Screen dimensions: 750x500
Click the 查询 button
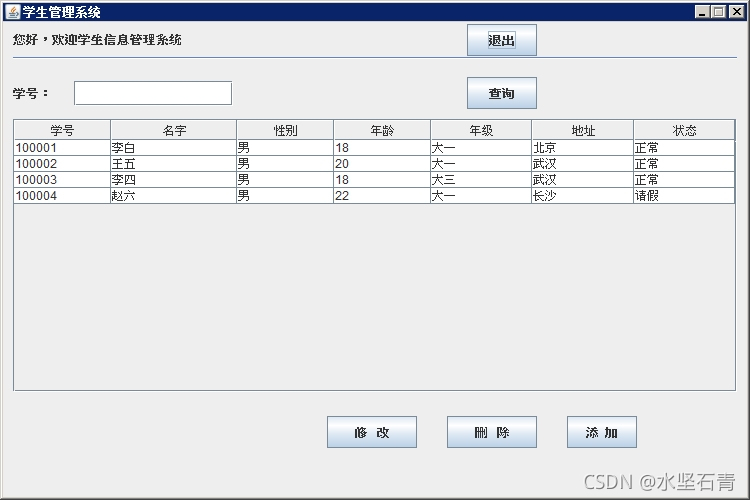(x=502, y=93)
